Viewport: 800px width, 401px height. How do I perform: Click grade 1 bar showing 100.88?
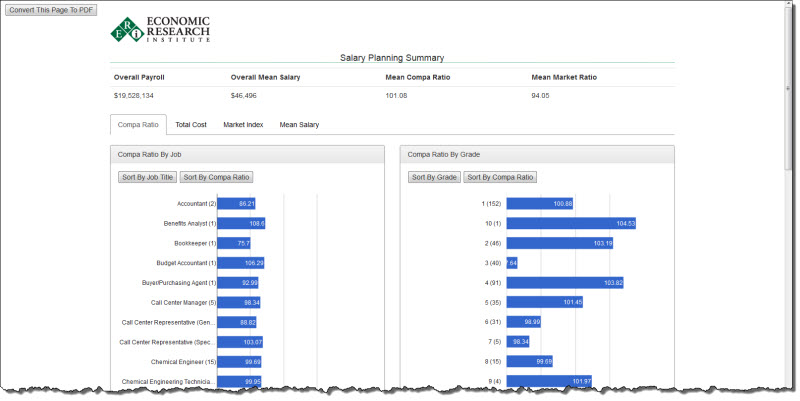[x=540, y=204]
